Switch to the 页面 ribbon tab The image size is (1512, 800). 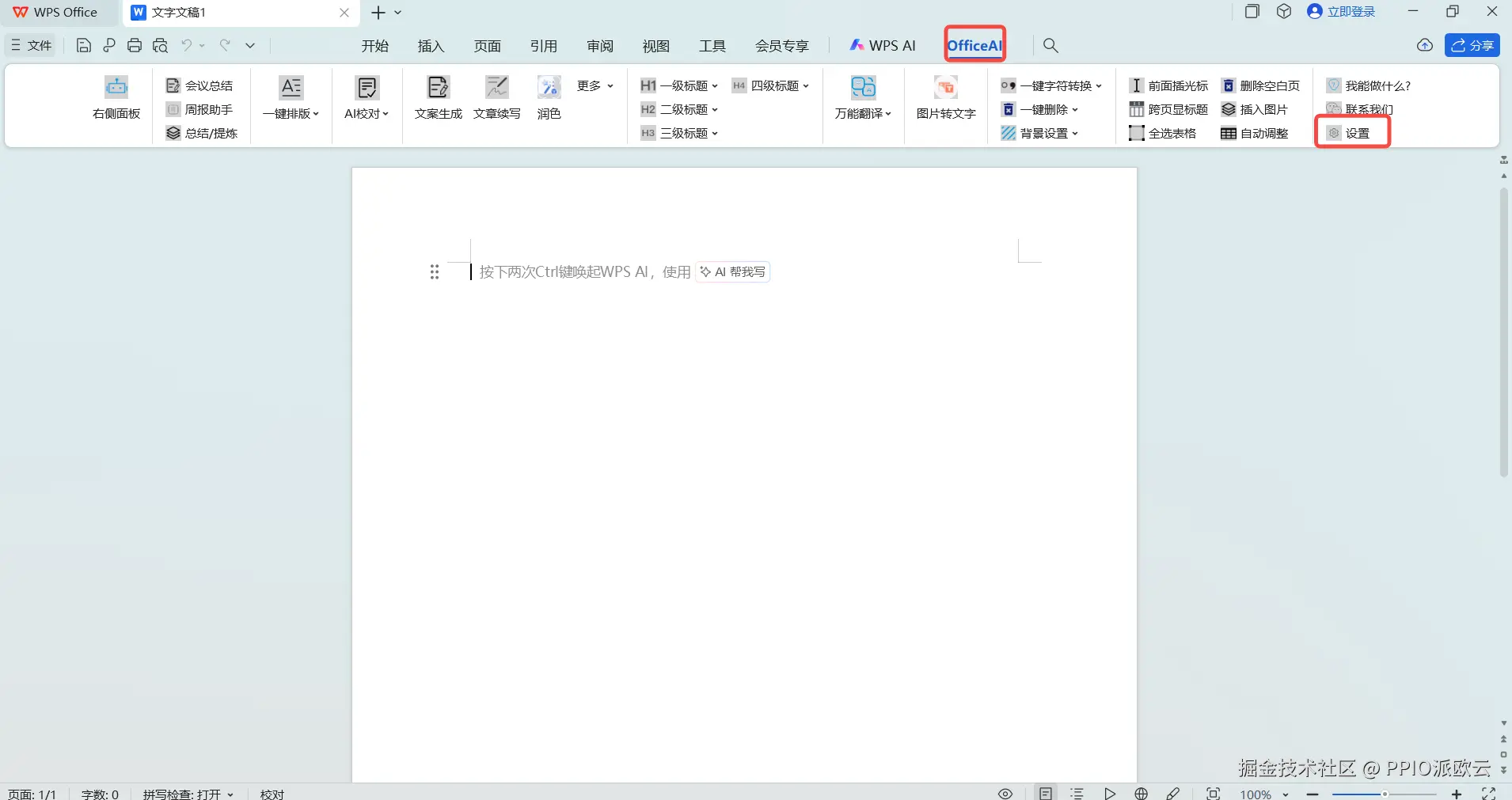click(x=488, y=46)
